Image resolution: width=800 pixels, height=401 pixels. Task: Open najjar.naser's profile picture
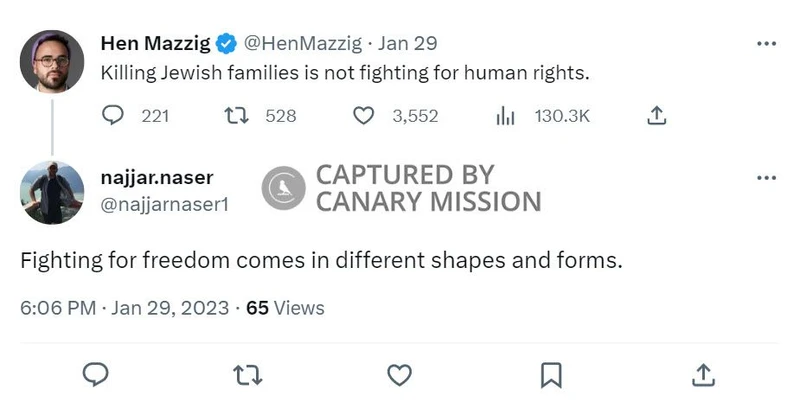click(52, 192)
